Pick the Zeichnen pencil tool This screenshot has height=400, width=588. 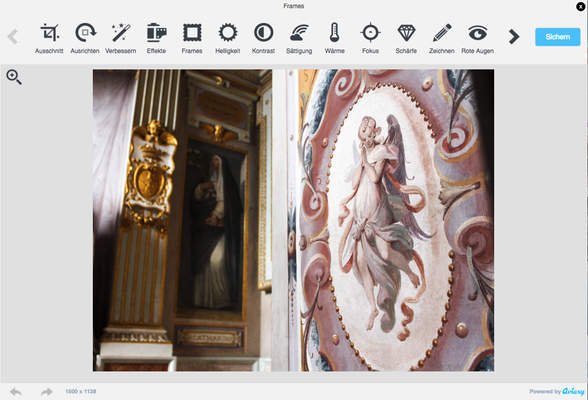pos(442,38)
